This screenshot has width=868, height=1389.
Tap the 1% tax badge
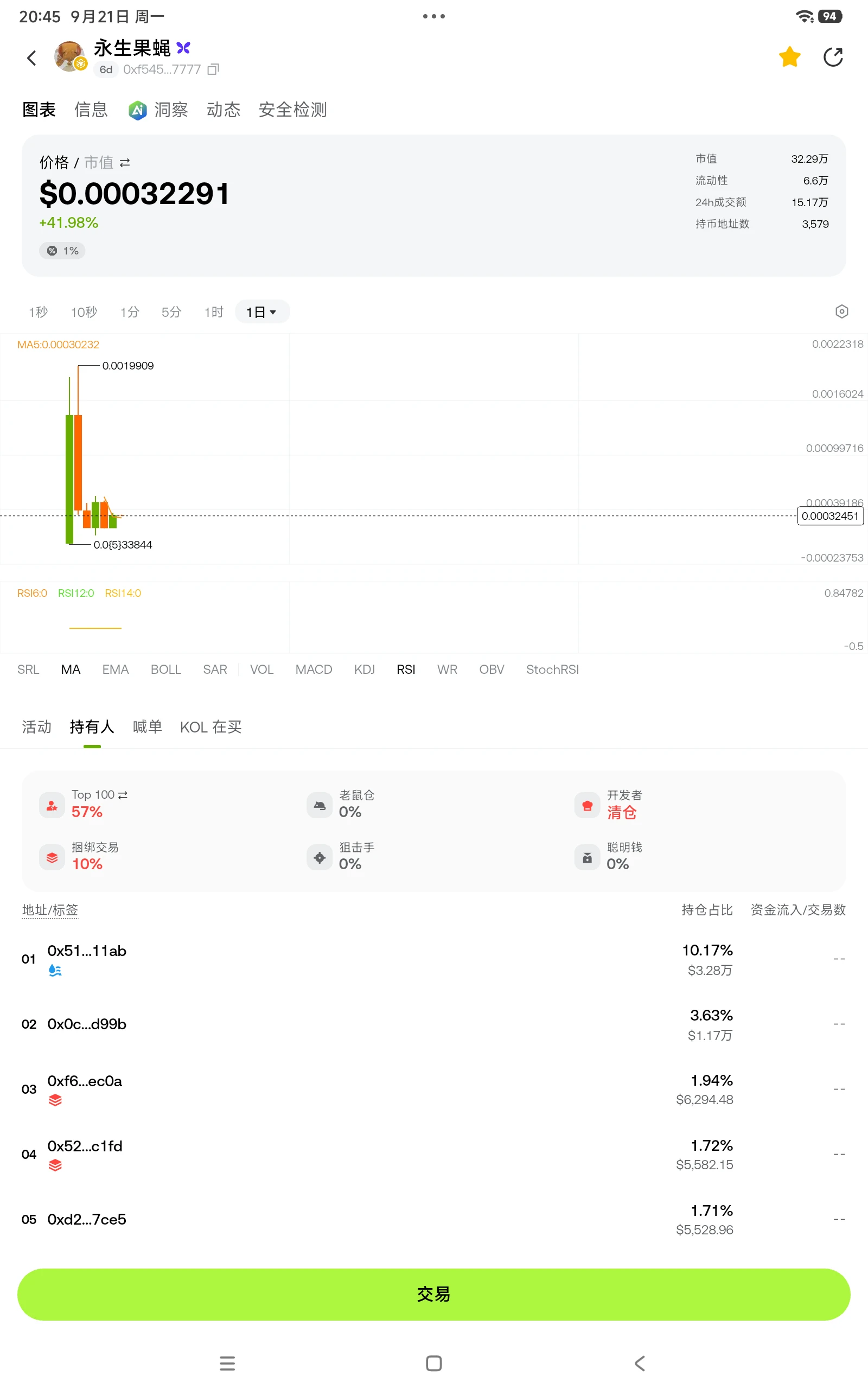click(62, 251)
